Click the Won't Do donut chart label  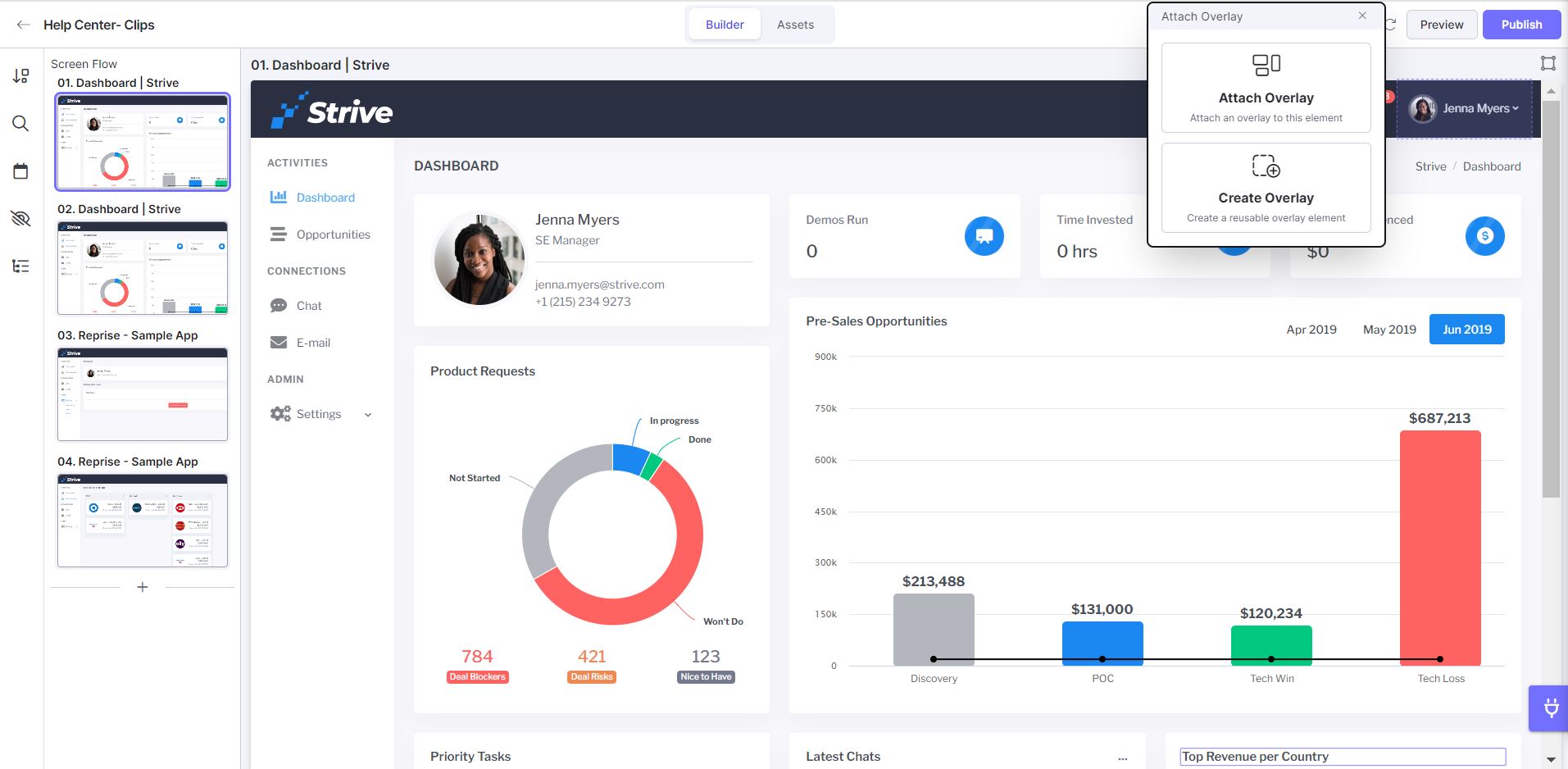(x=723, y=621)
